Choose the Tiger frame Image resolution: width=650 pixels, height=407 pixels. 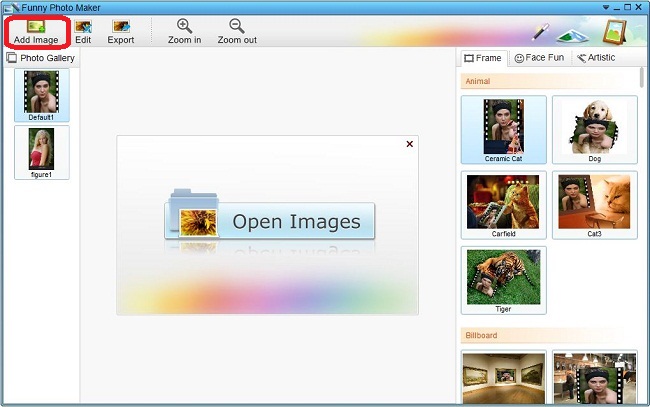click(x=503, y=280)
